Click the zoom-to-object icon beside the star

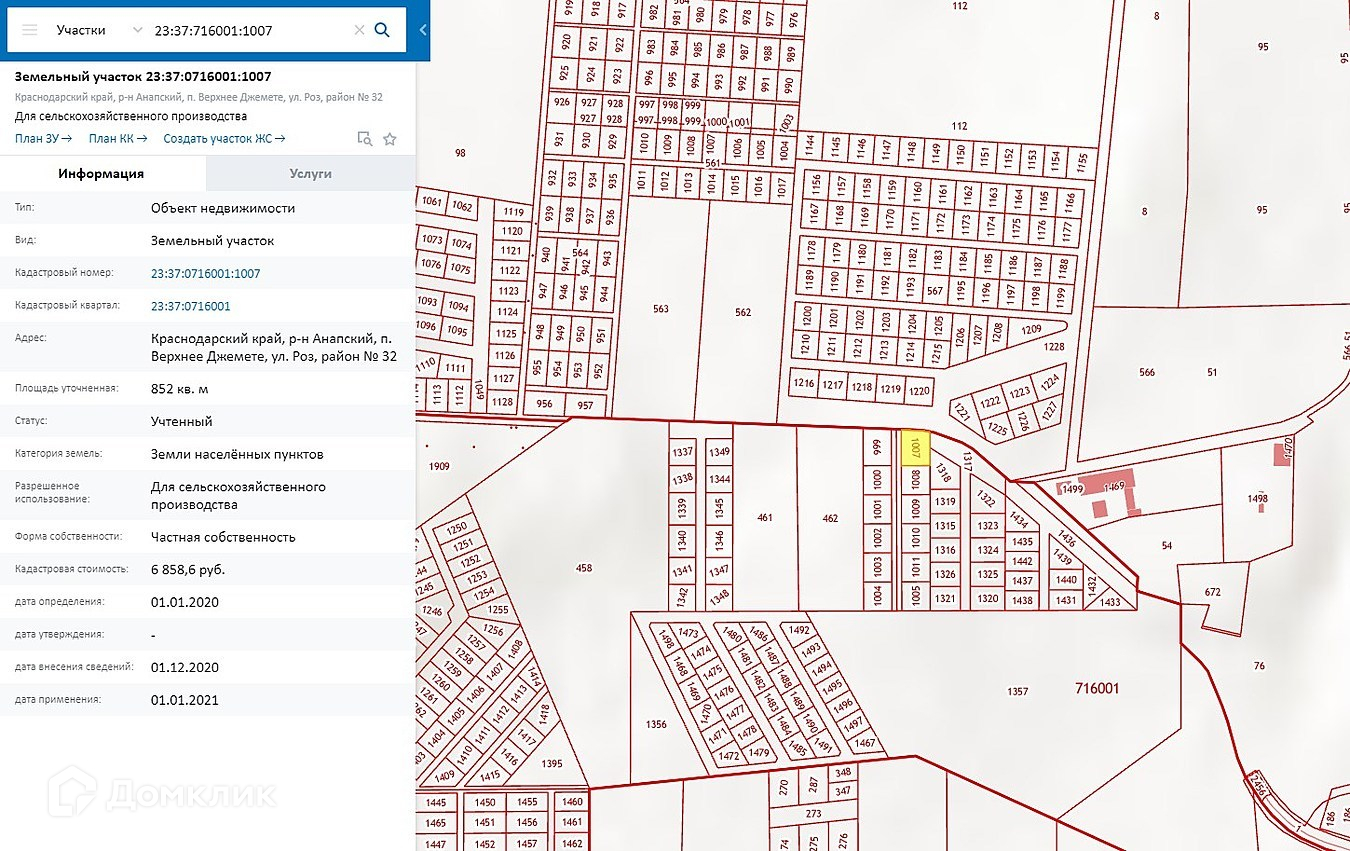[x=365, y=139]
